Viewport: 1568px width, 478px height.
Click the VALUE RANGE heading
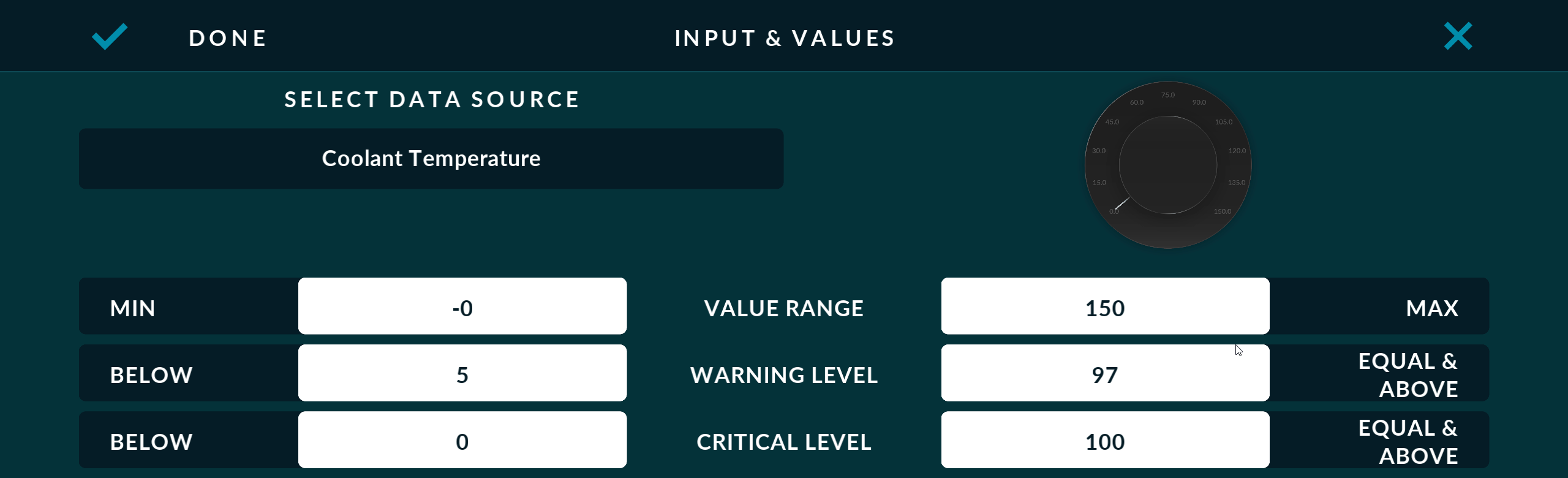click(784, 308)
